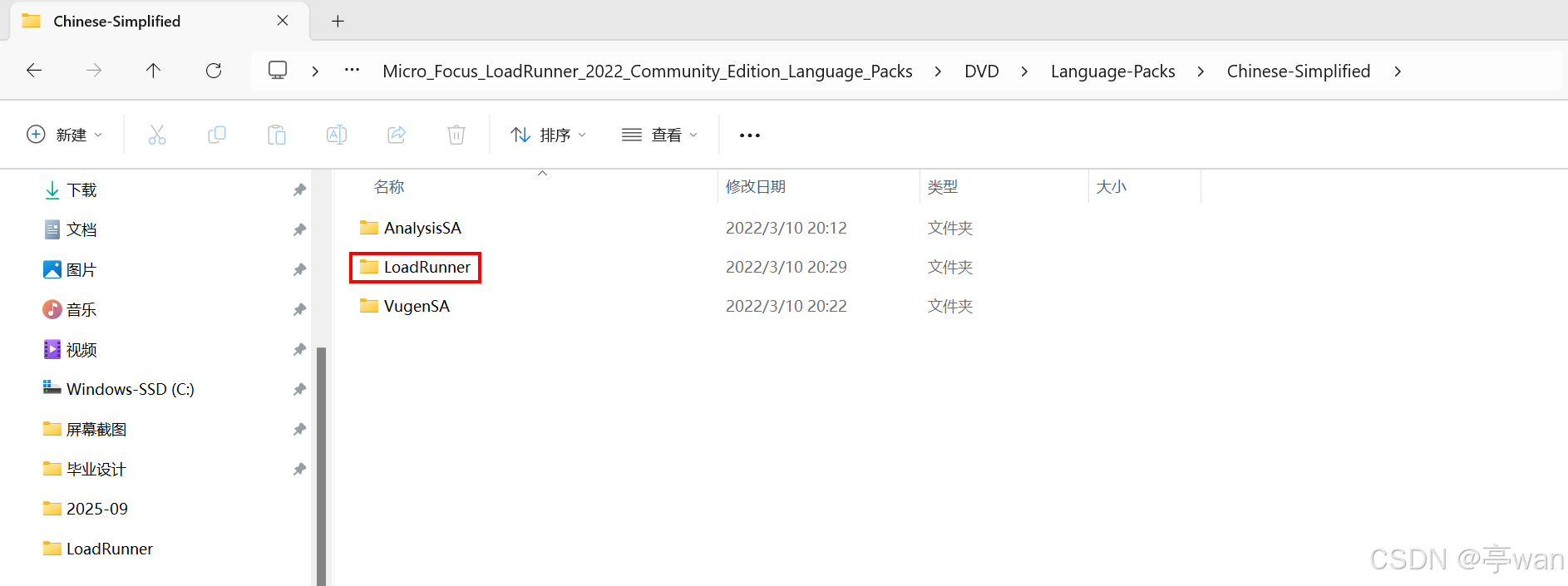Unpin 视频 using its pin icon

(299, 349)
